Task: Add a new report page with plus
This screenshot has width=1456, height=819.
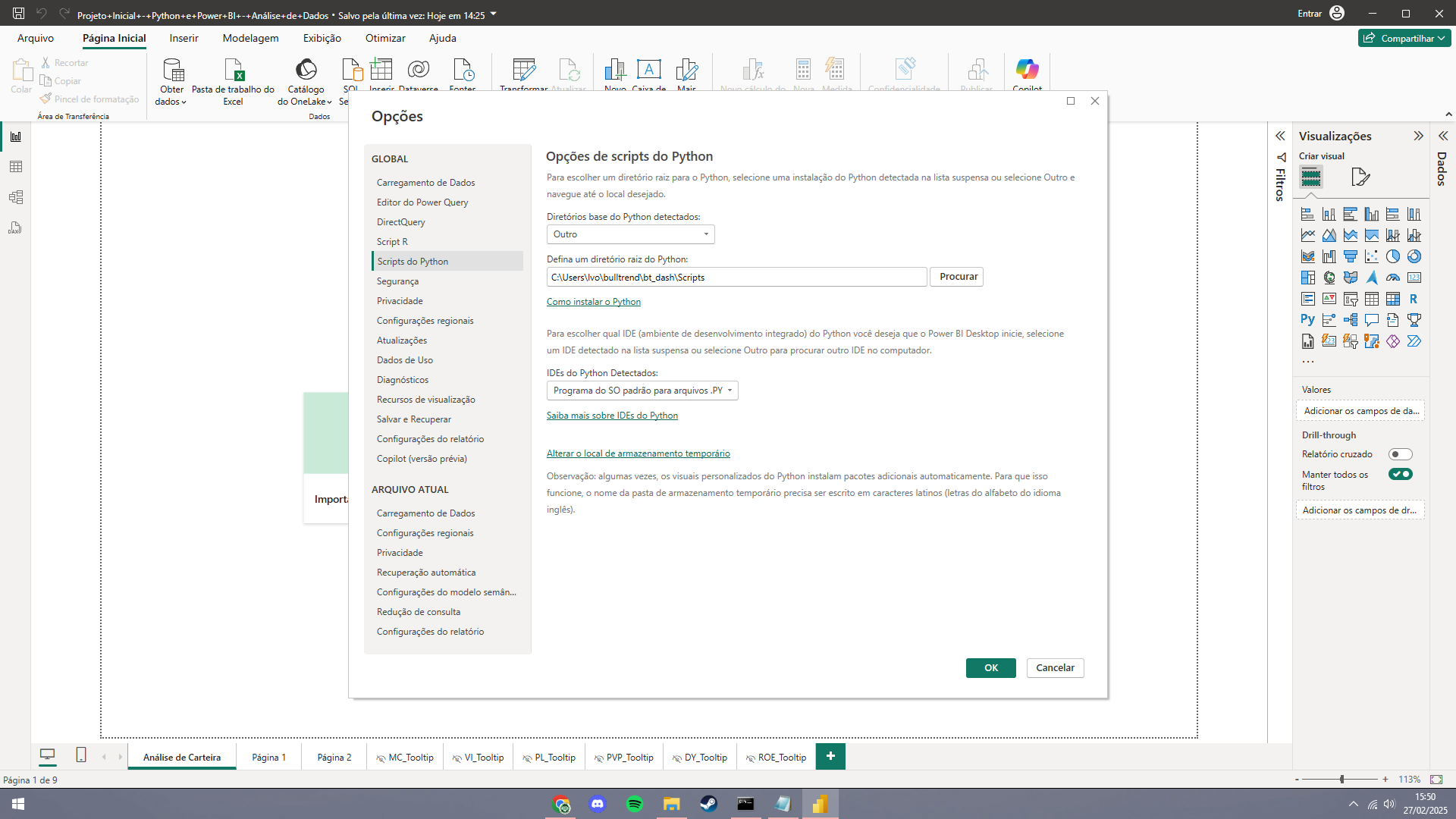Action: pos(830,756)
